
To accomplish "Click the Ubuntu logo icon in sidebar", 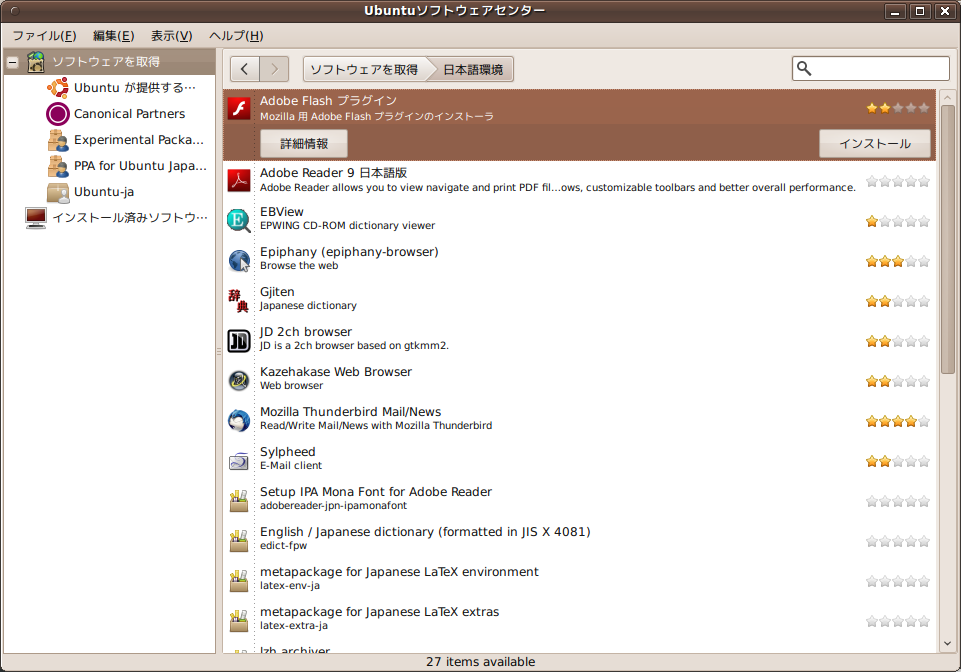I will point(58,88).
